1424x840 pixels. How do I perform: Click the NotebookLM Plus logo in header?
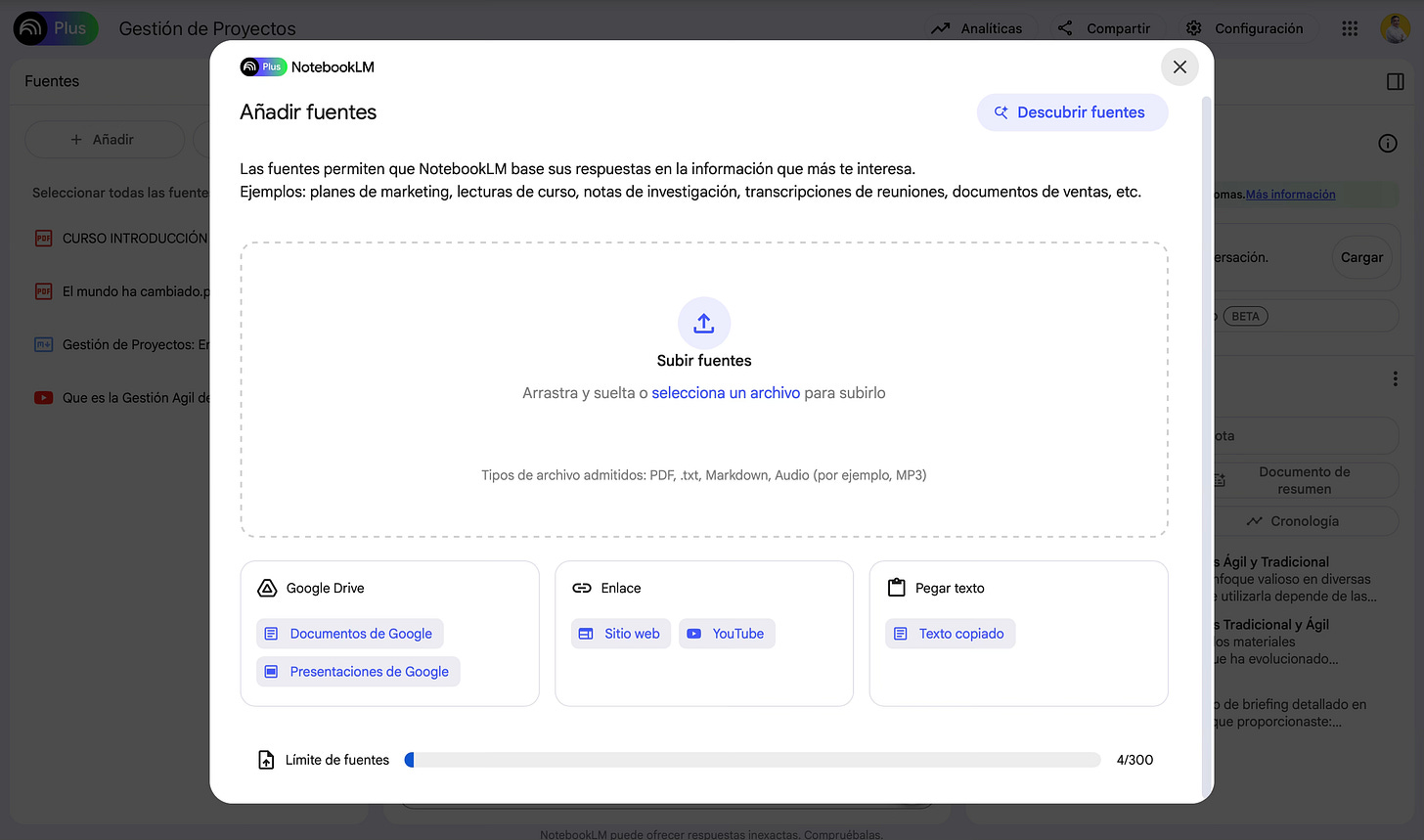[x=56, y=28]
